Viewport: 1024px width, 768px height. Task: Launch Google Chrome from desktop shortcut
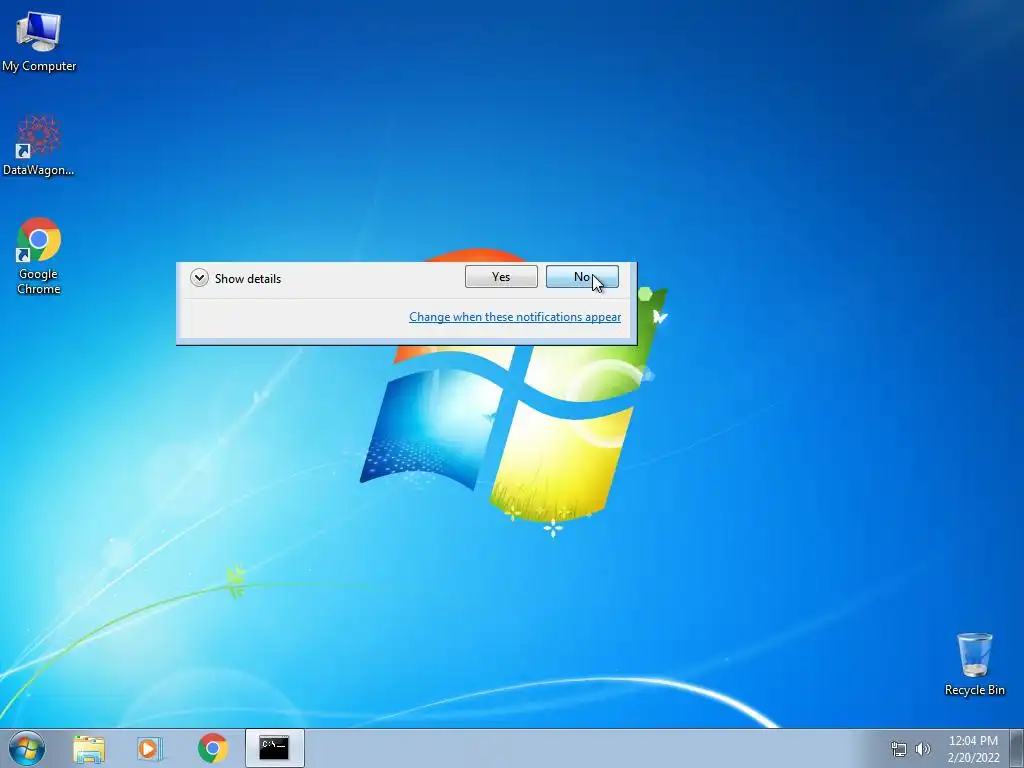click(39, 255)
